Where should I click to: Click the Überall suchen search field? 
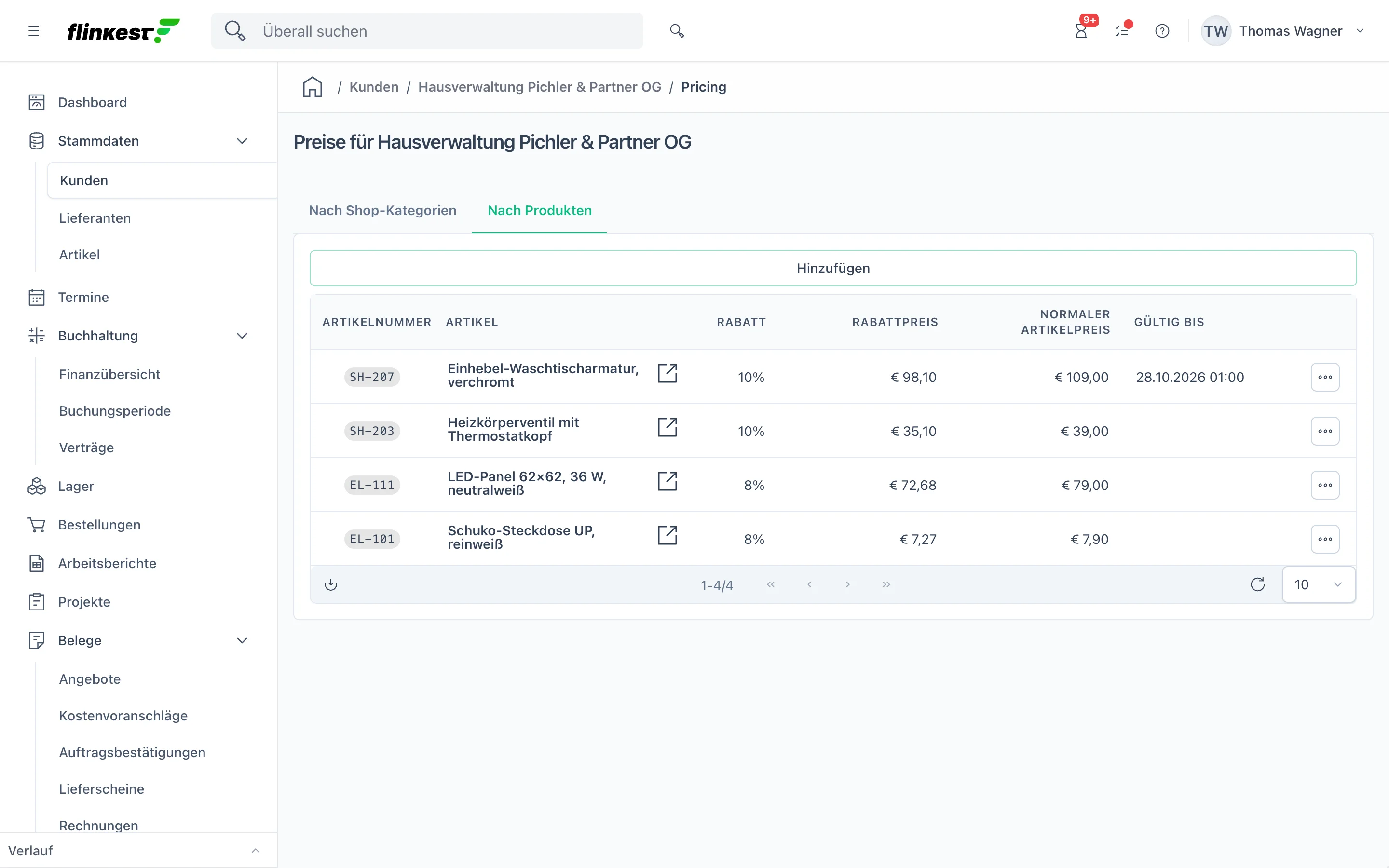tap(427, 31)
